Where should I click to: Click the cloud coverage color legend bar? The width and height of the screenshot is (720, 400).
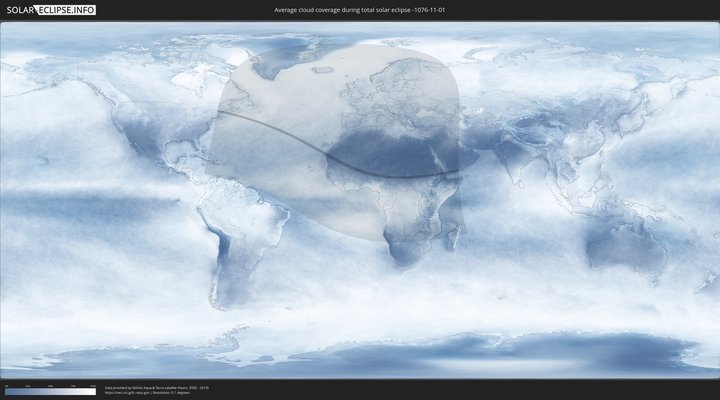50,391
